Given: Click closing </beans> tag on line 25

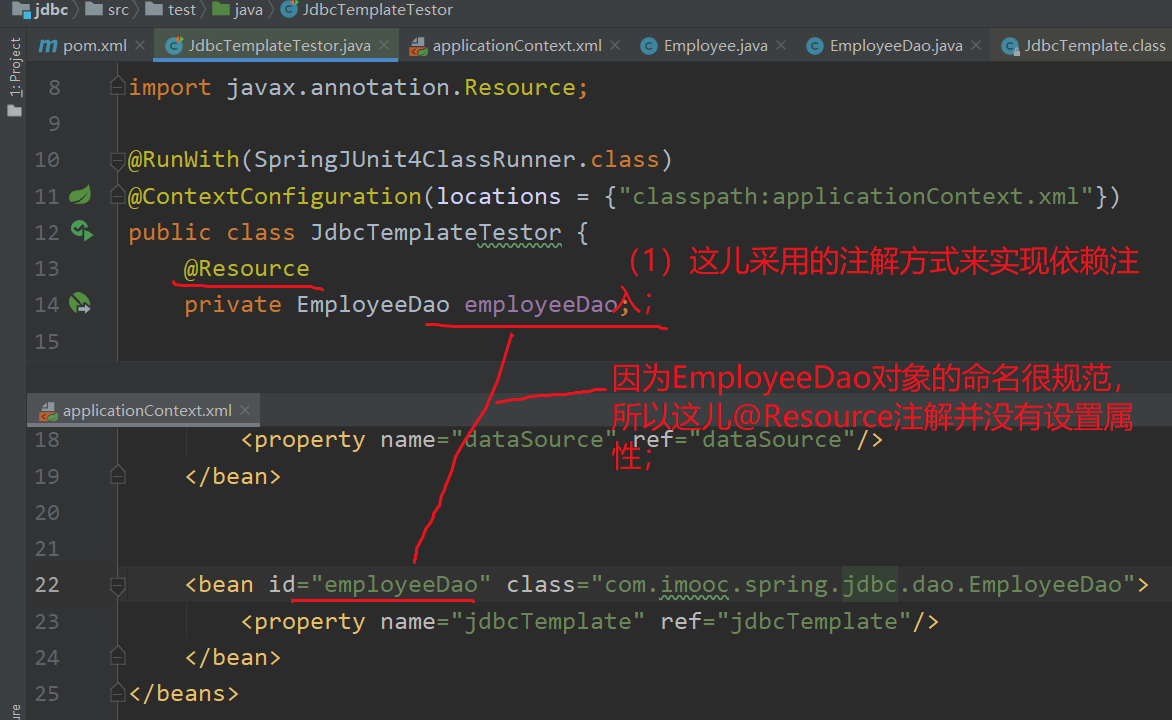Looking at the screenshot, I should tap(184, 693).
